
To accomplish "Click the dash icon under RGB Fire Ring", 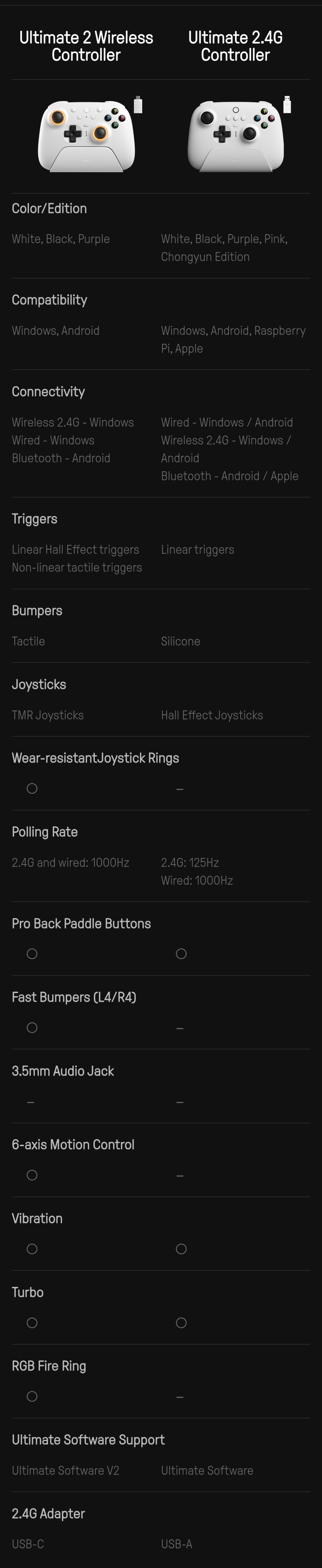I will click(x=180, y=1397).
